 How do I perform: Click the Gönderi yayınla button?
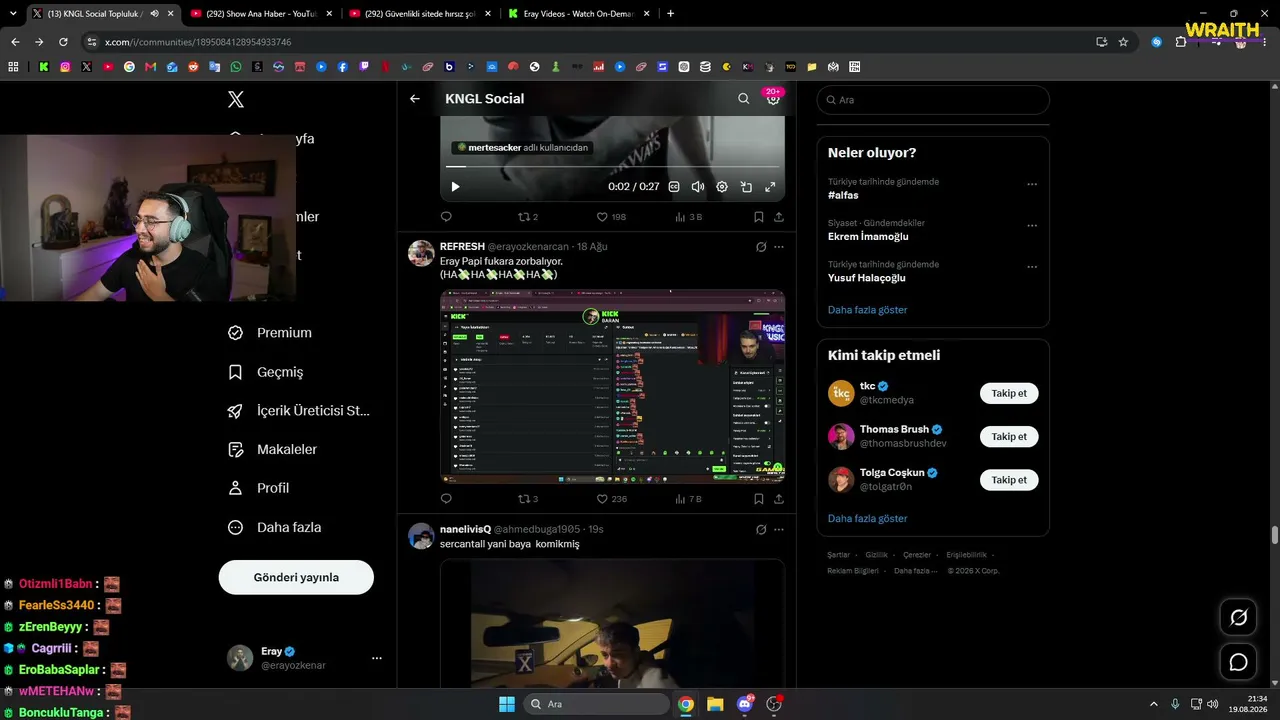296,577
